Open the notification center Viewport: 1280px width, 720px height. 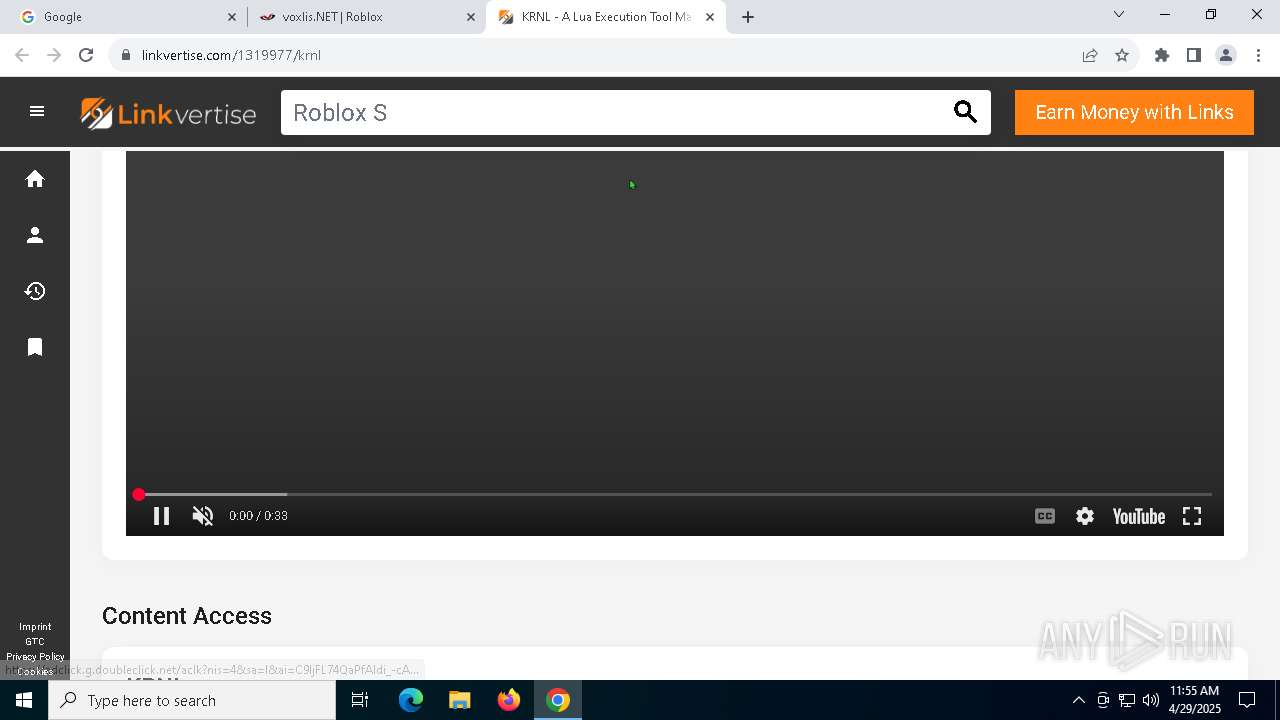pos(1247,700)
